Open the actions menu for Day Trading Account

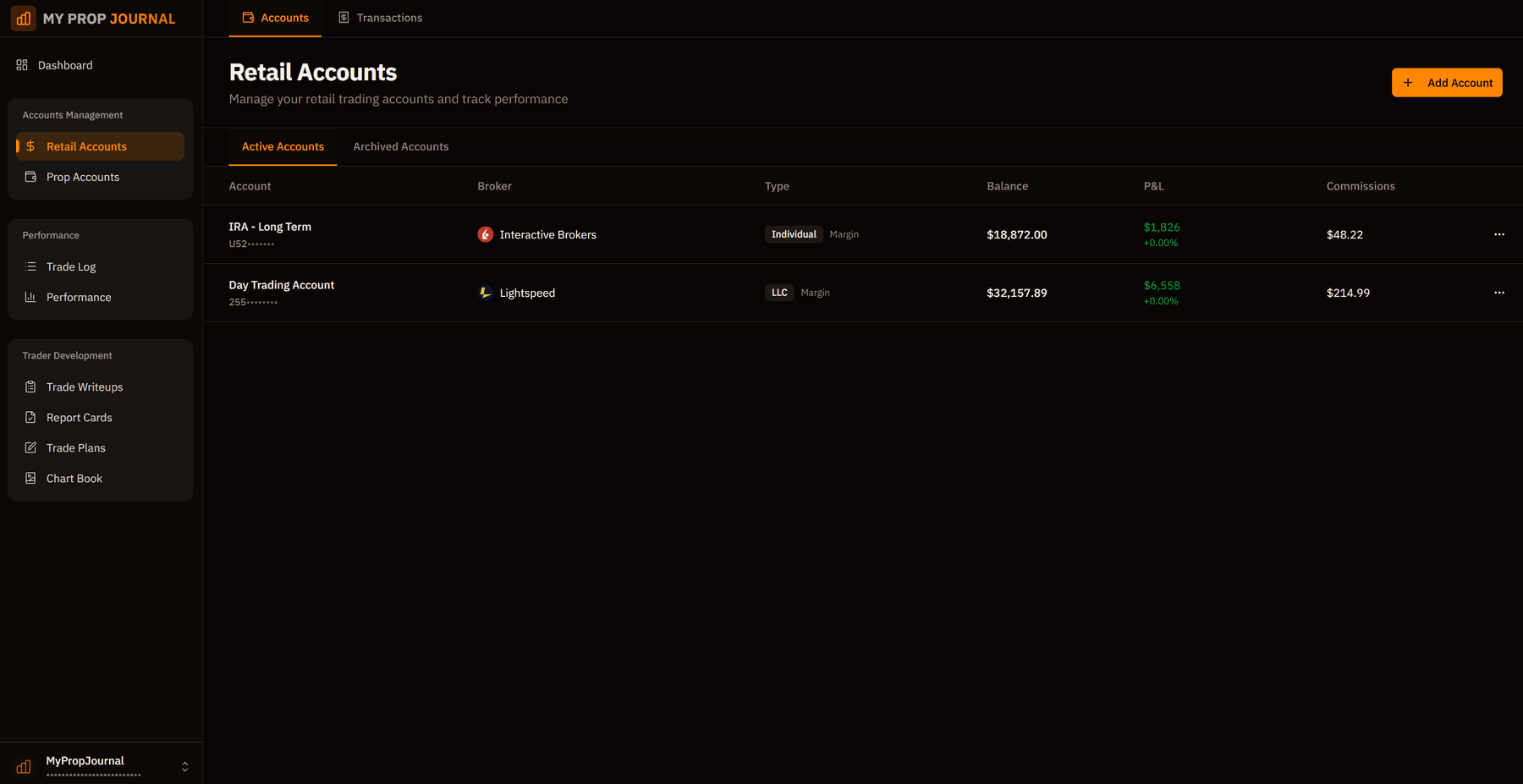[x=1498, y=293]
